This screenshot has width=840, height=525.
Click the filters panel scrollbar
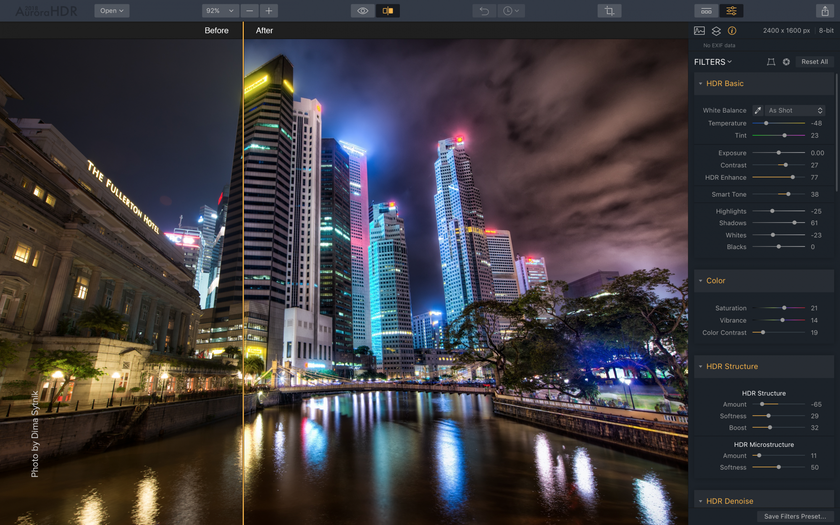pyautogui.click(x=836, y=131)
